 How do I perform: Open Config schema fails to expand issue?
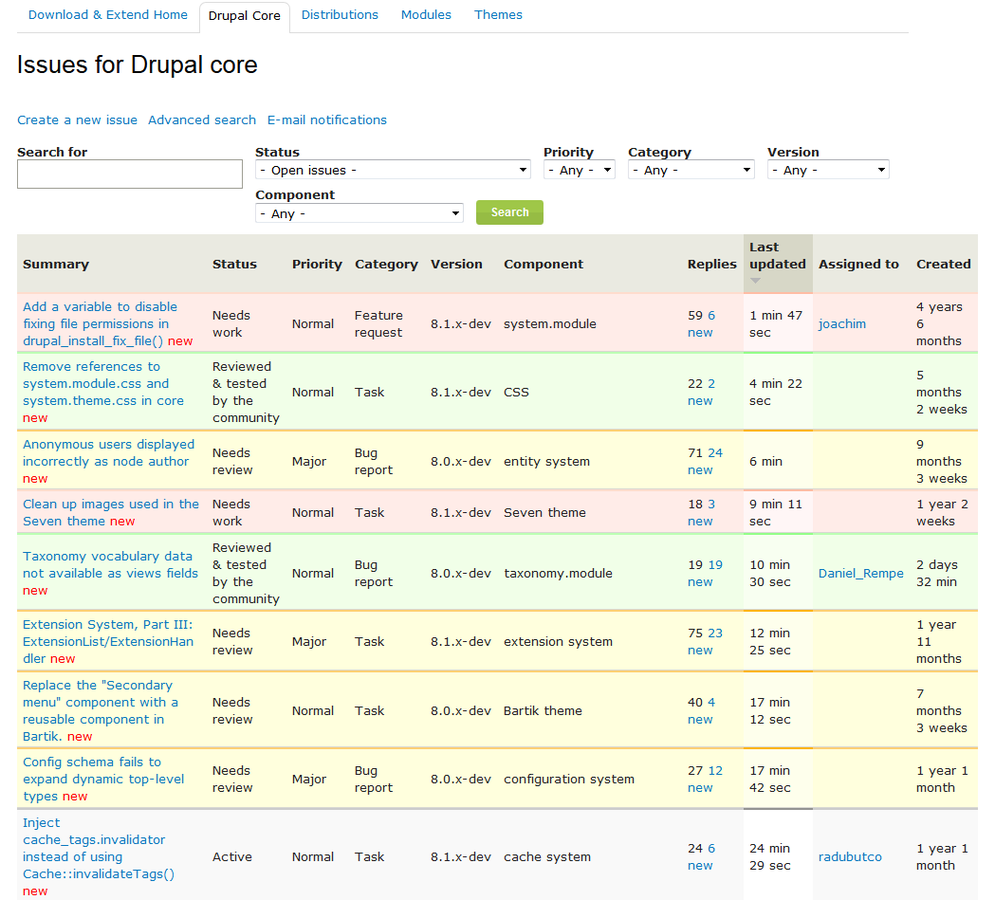pyautogui.click(x=103, y=778)
